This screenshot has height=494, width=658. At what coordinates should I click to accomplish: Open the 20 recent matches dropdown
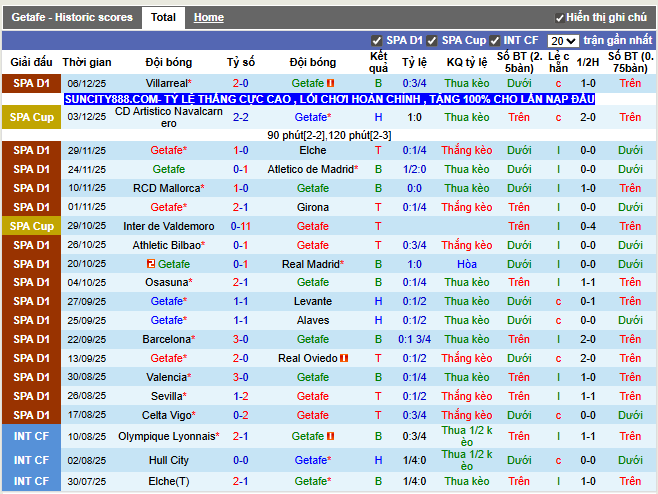[x=563, y=41]
